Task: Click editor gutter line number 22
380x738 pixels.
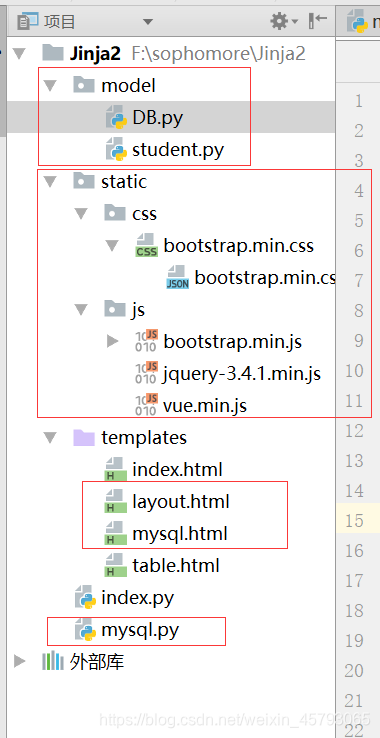Action: coord(355,730)
